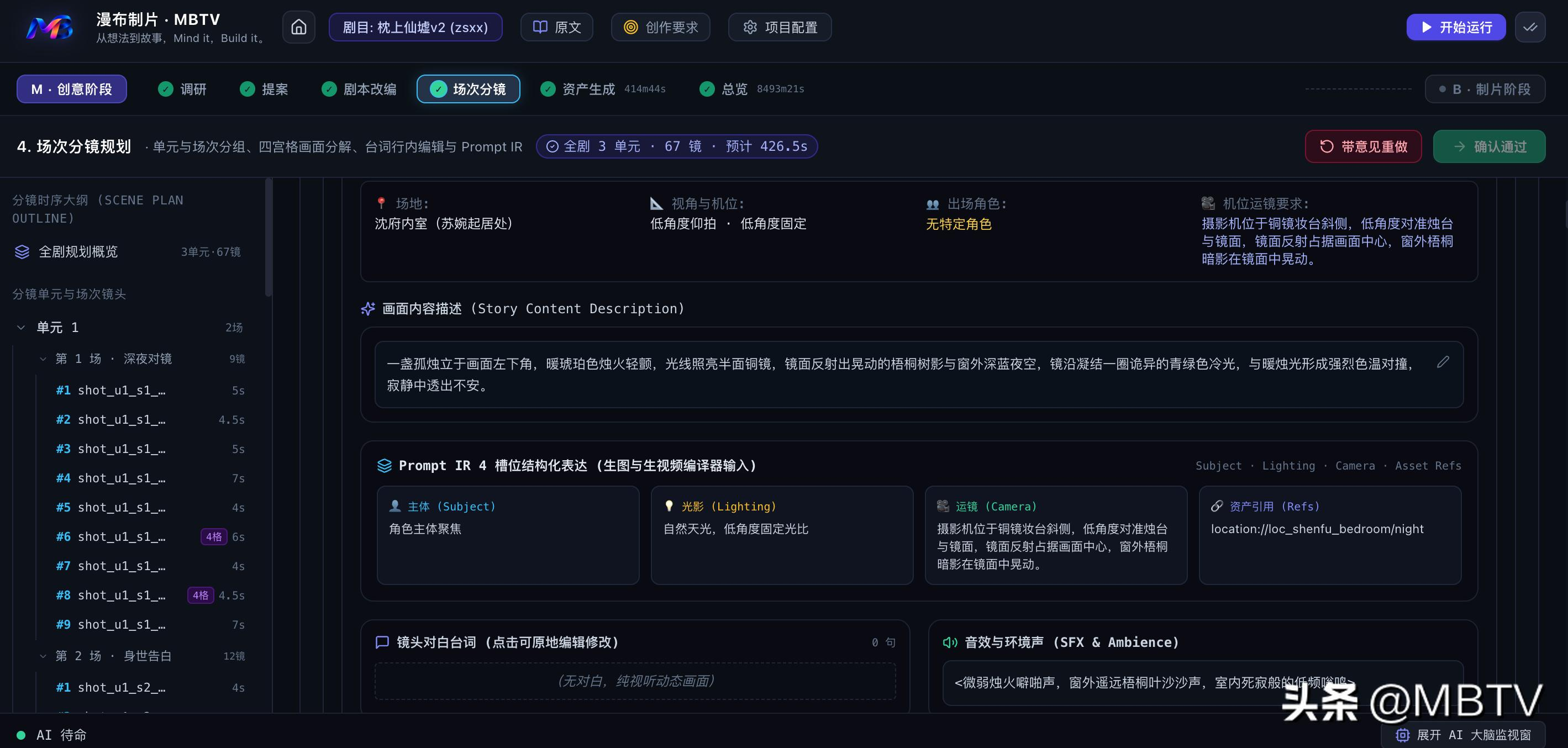Open 项目配置 settings
This screenshot has width=1568, height=748.
click(x=780, y=27)
